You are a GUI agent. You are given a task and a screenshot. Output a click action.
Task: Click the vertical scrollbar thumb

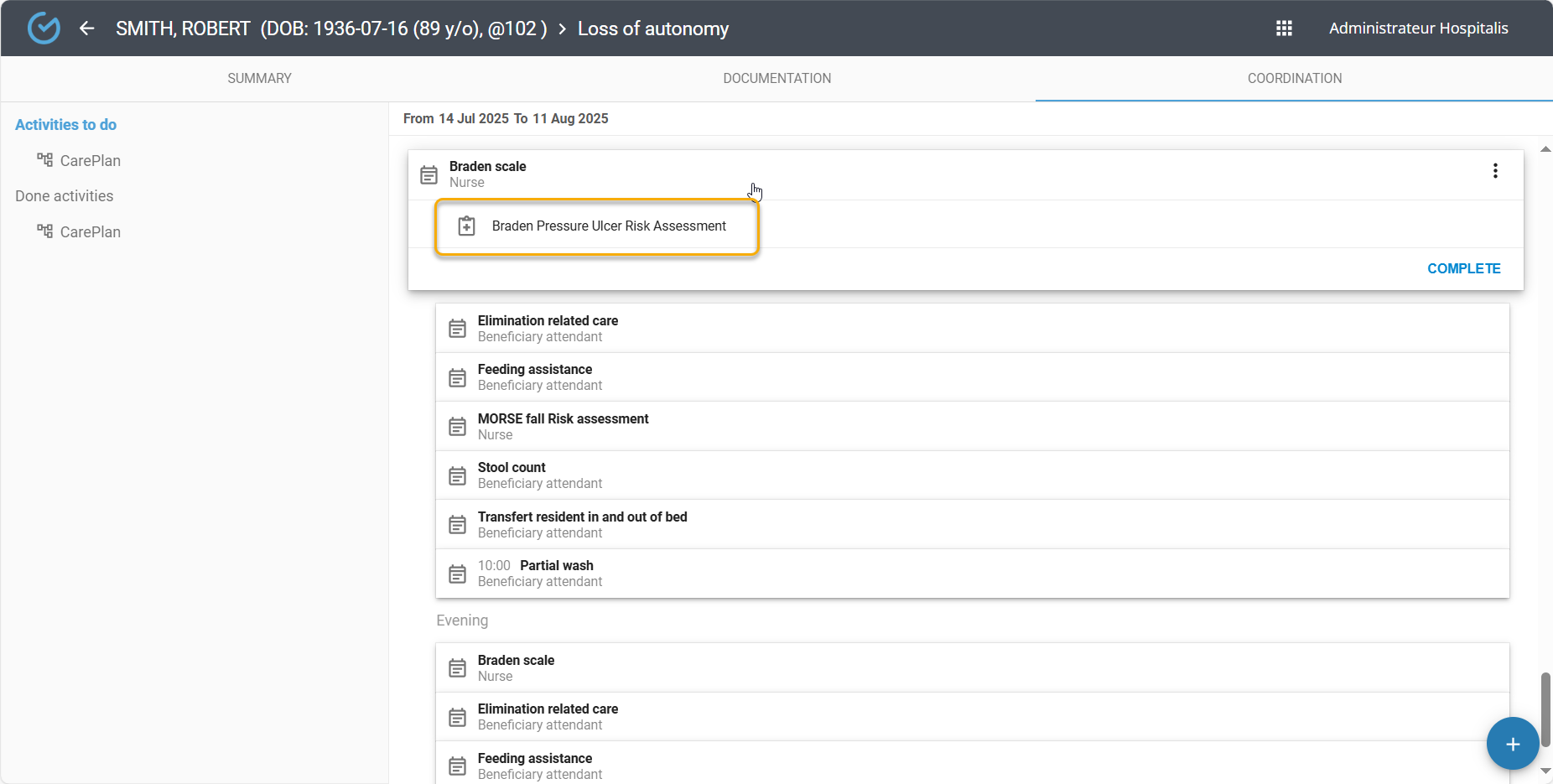(1545, 709)
